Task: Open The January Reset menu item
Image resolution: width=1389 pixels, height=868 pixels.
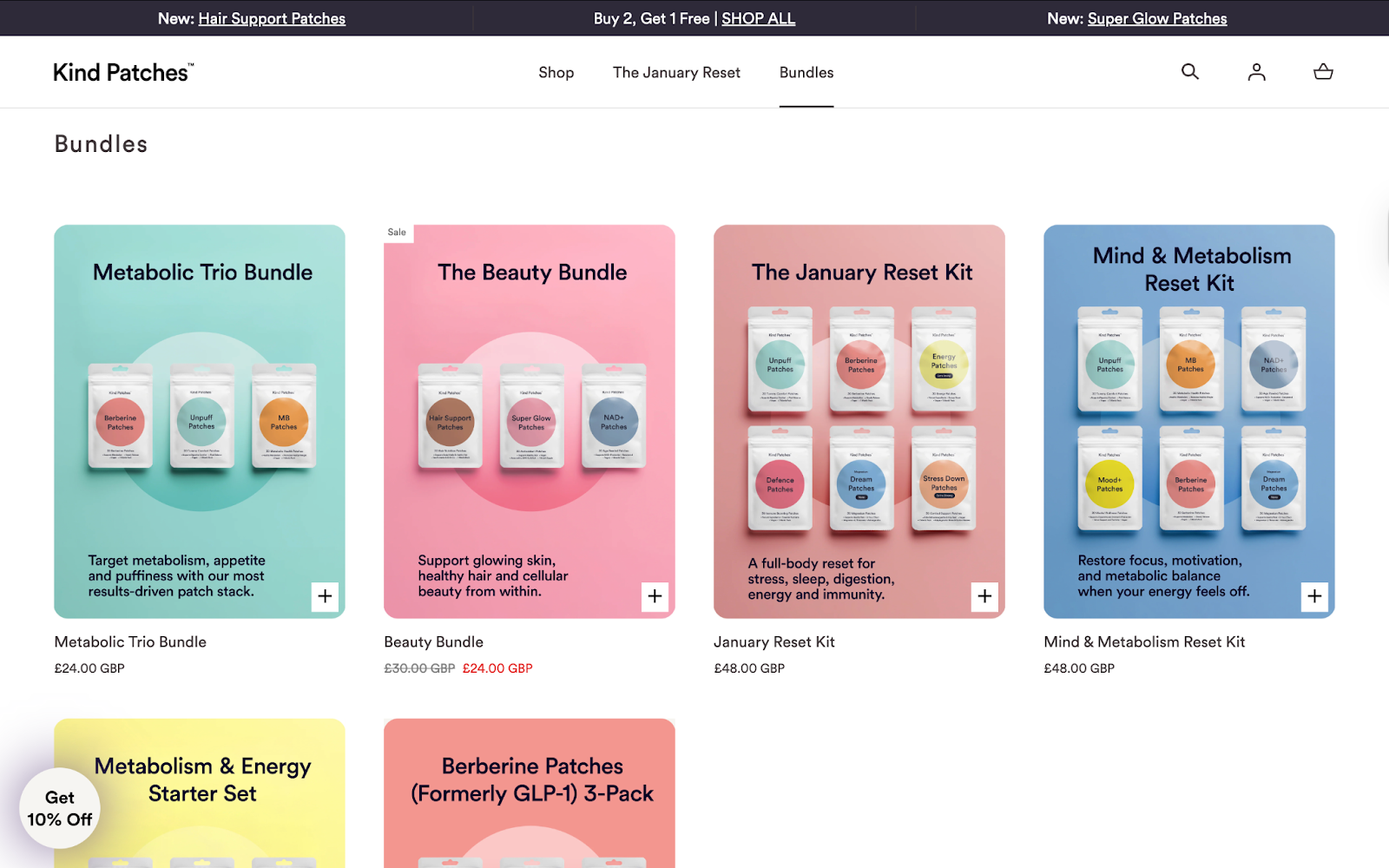Action: click(x=676, y=73)
